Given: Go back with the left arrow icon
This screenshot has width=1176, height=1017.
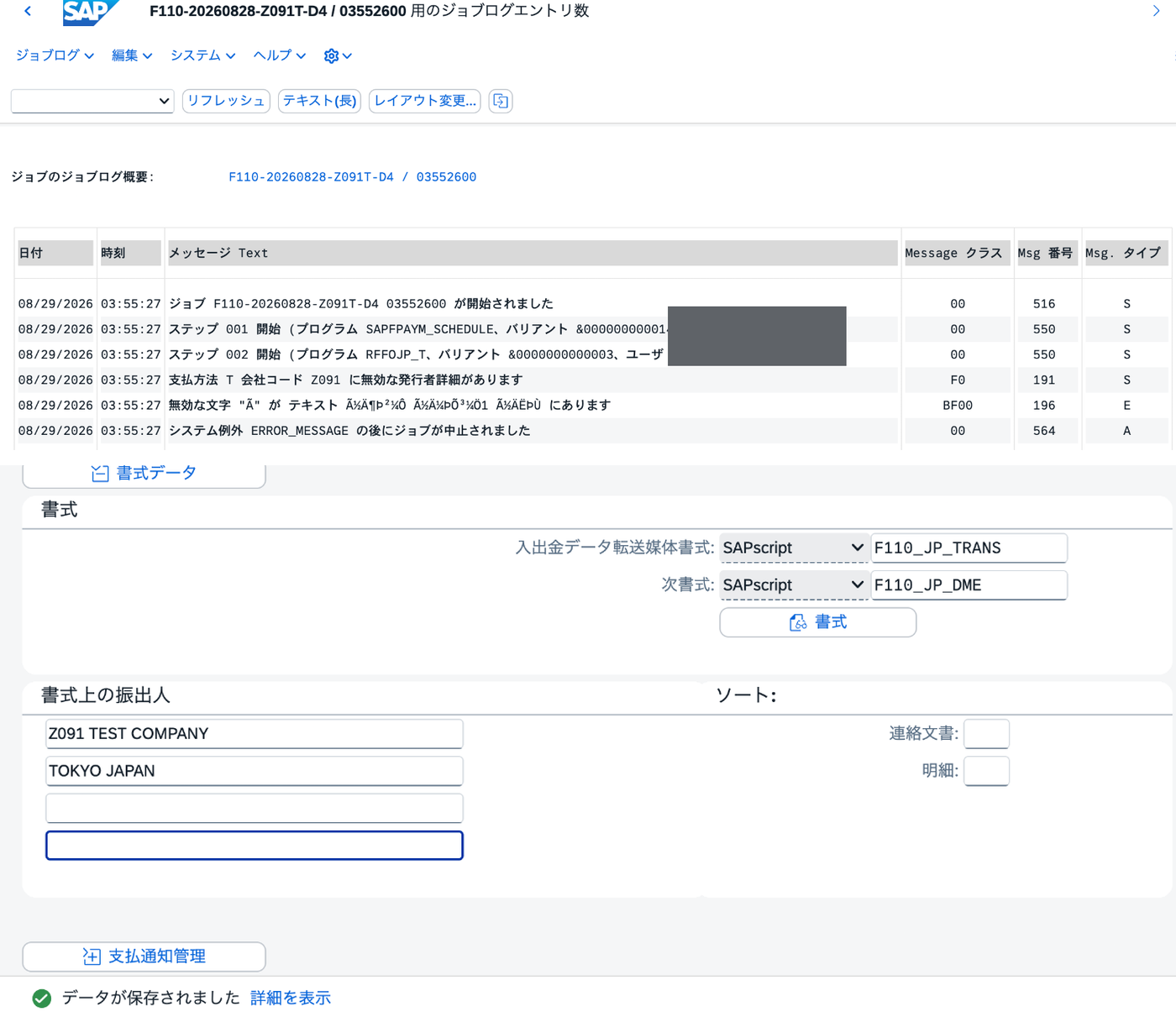Looking at the screenshot, I should coord(28,11).
